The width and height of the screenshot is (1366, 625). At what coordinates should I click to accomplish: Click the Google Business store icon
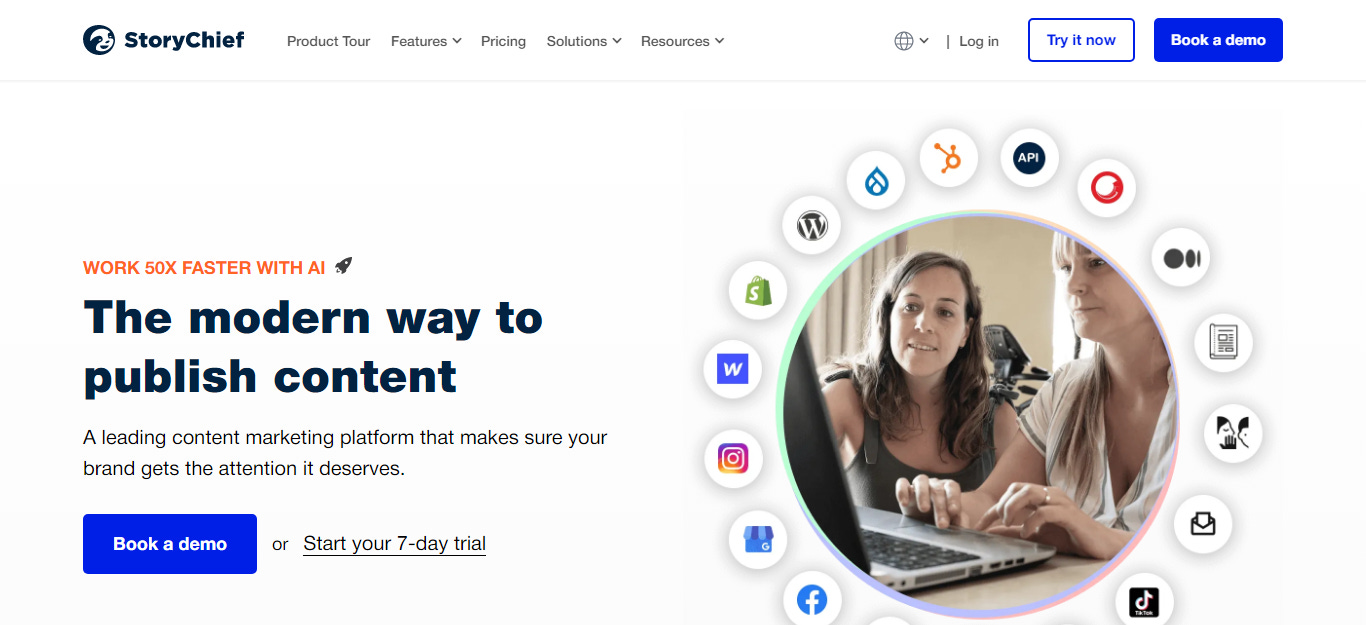[x=758, y=540]
